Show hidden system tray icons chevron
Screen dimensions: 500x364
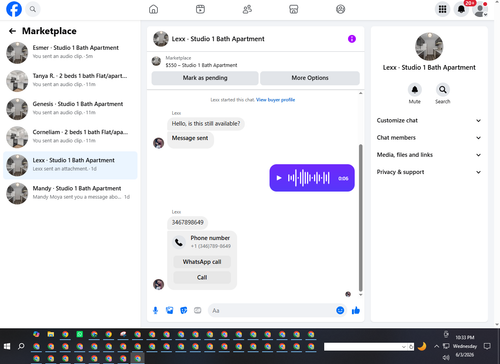(x=436, y=346)
